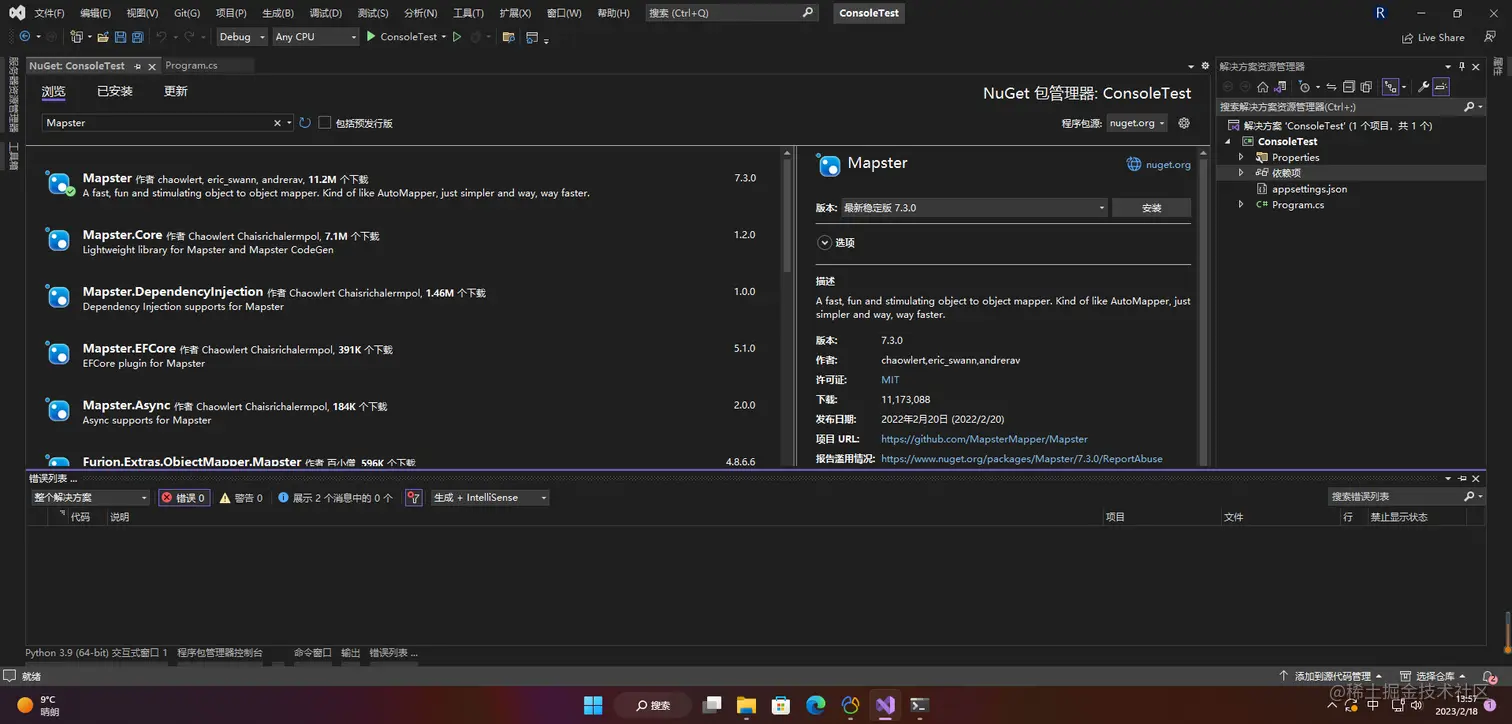
Task: Open terminal app on the taskbar
Action: [x=920, y=705]
